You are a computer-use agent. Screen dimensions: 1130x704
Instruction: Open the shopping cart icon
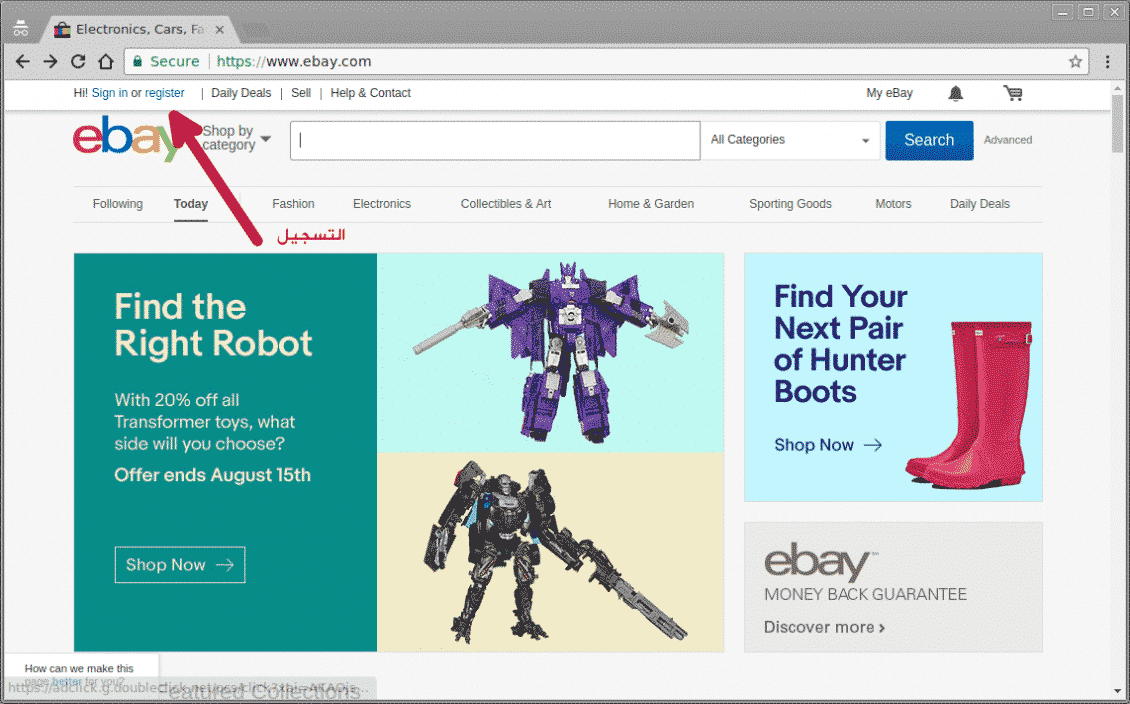1013,93
